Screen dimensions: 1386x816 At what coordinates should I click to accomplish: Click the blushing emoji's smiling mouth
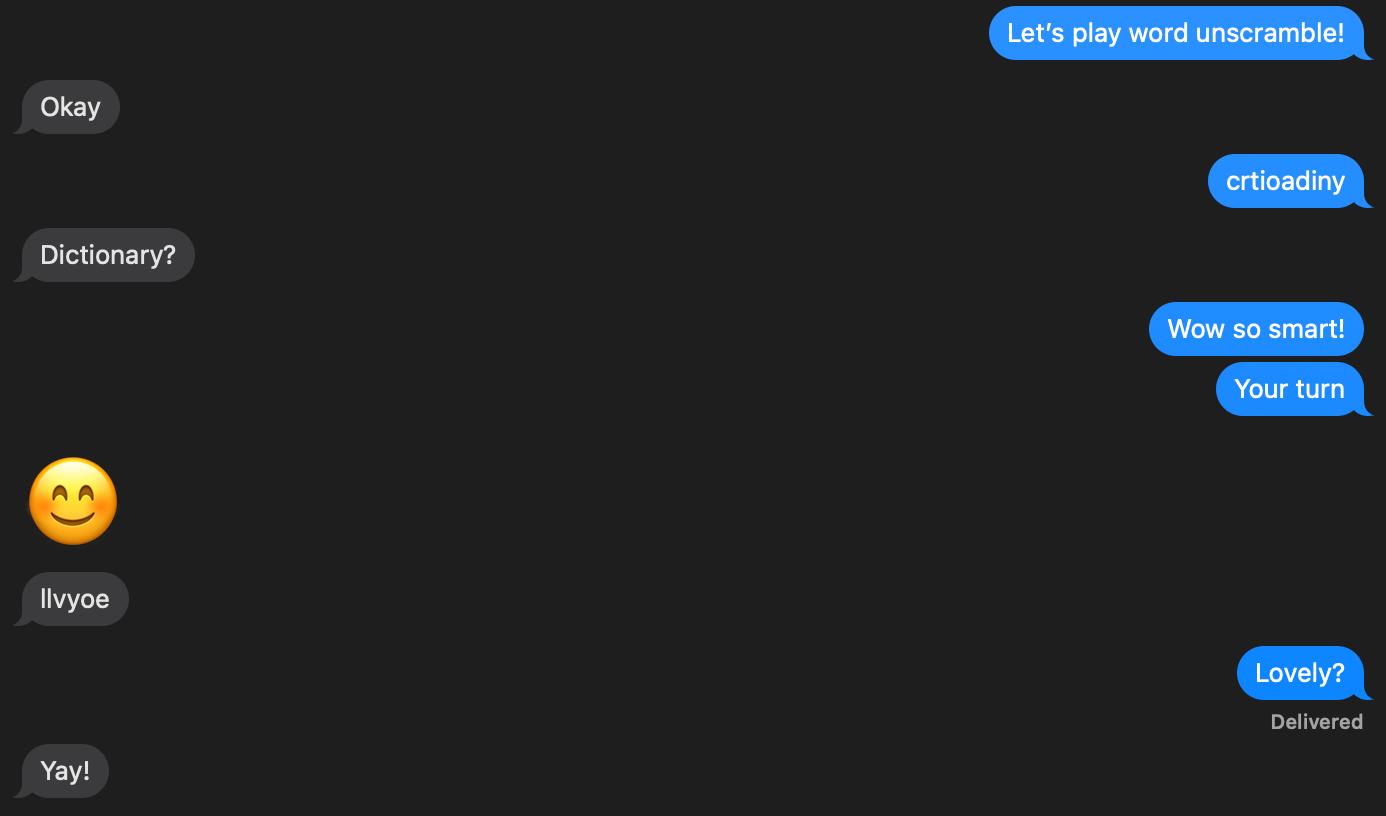73,518
